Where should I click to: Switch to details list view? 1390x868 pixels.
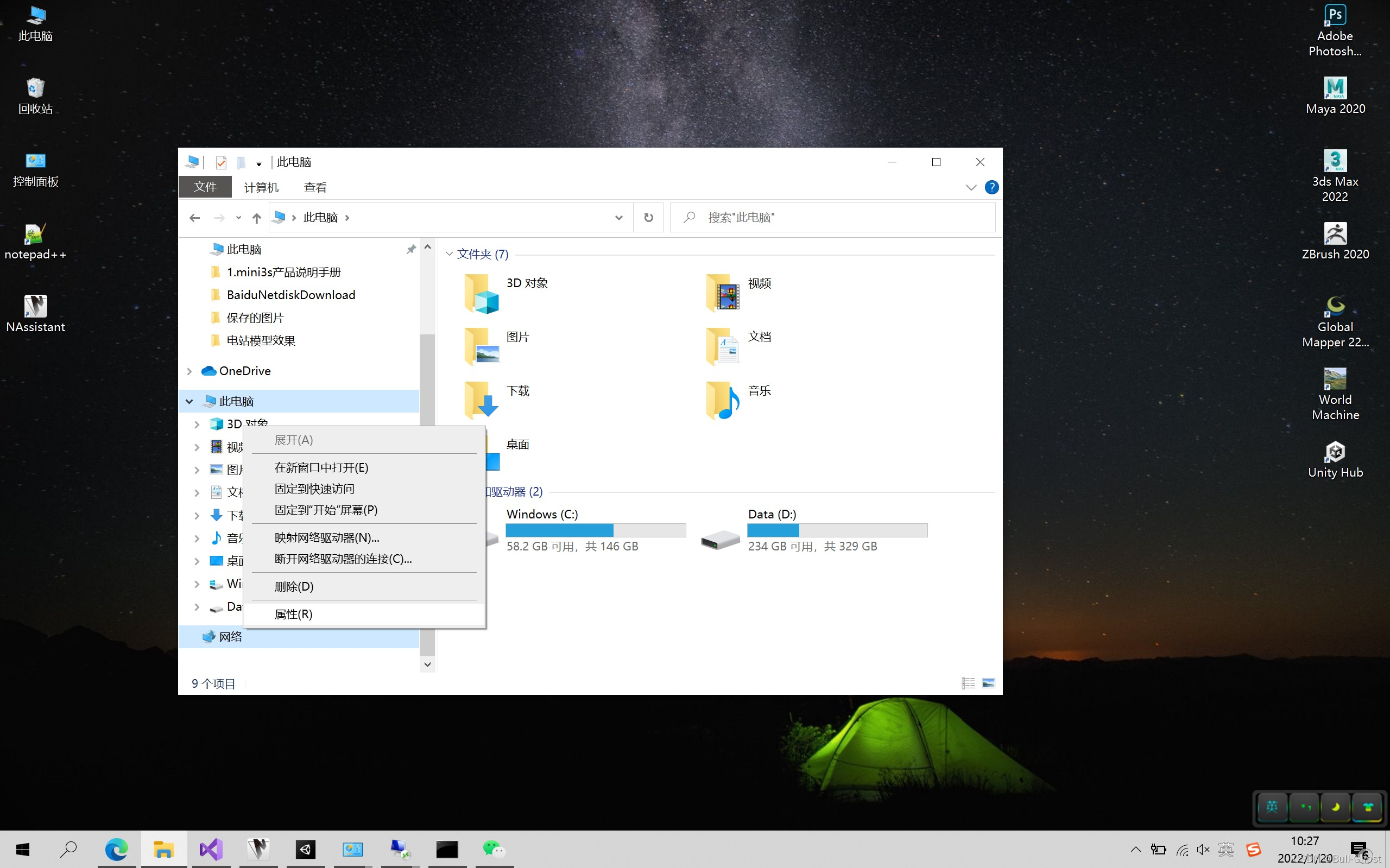coord(968,683)
